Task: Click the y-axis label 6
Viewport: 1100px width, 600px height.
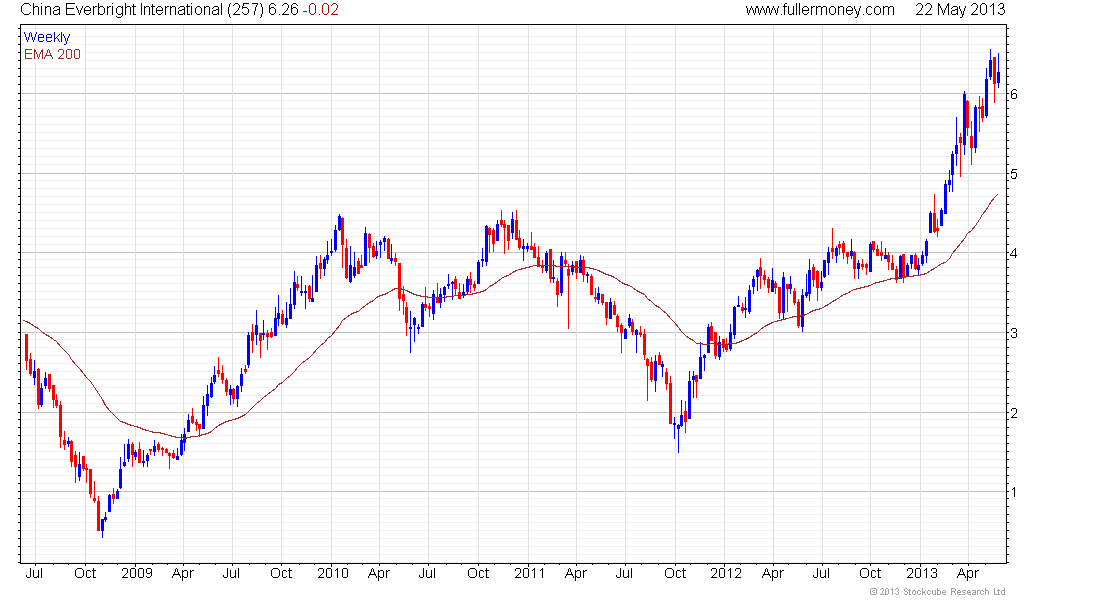Action: (x=1014, y=94)
